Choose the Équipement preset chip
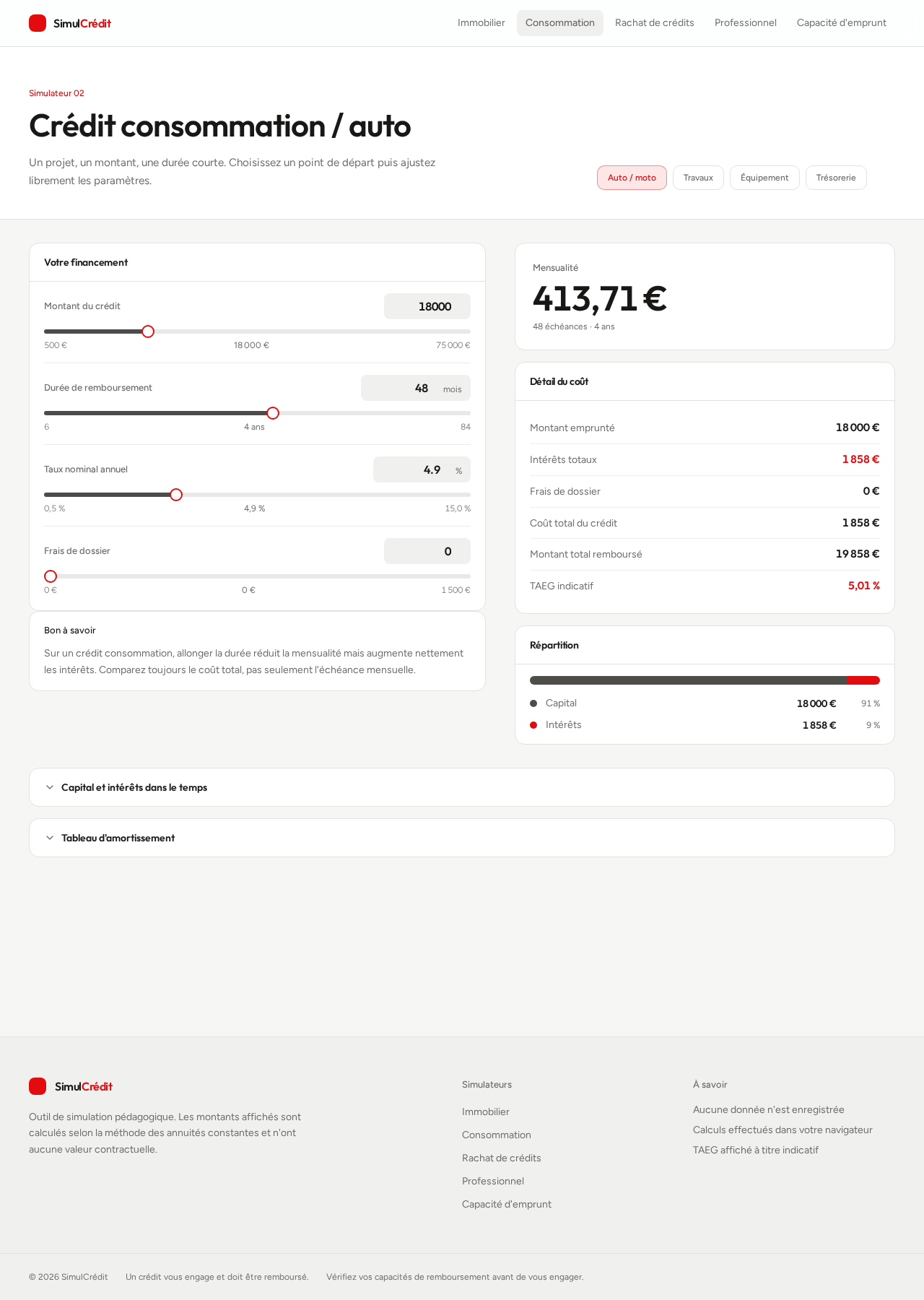The height and width of the screenshot is (1300, 924). [x=764, y=178]
